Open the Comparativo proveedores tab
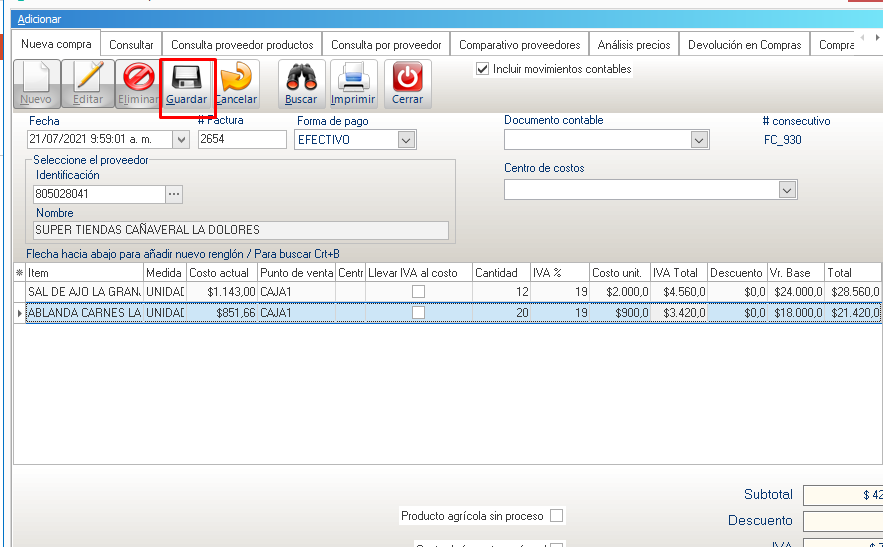This screenshot has width=883, height=547. [x=519, y=45]
